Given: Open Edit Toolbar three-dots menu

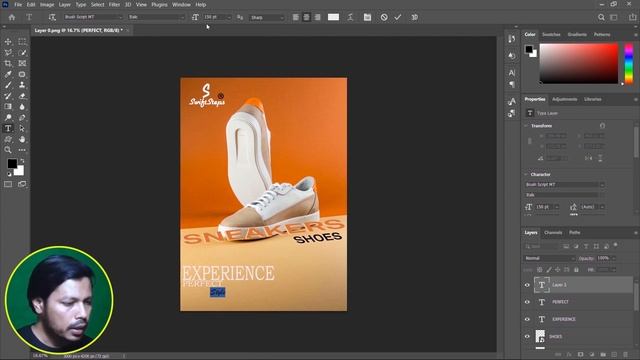Looking at the screenshot, I should tap(22, 150).
